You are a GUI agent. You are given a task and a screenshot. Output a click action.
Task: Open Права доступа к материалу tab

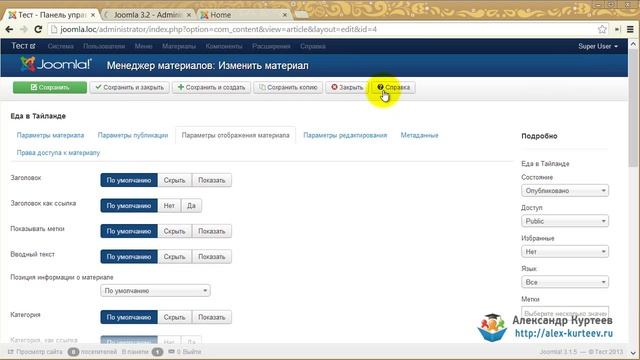tap(58, 153)
